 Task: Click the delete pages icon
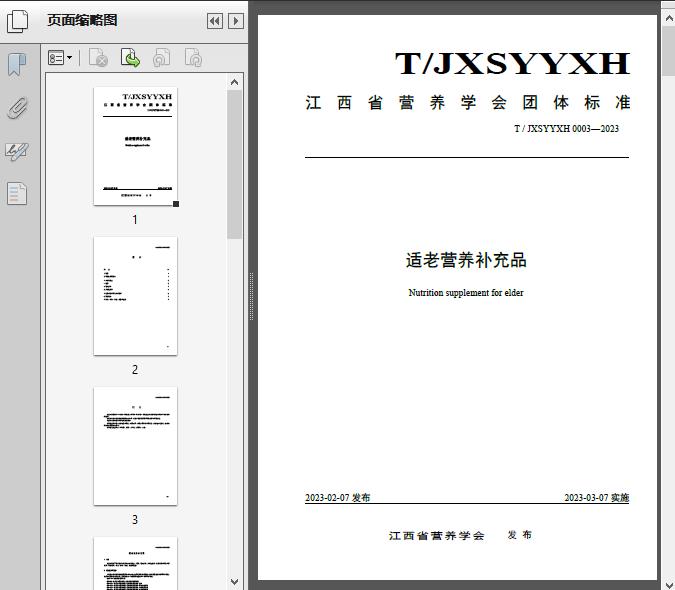[x=98, y=58]
